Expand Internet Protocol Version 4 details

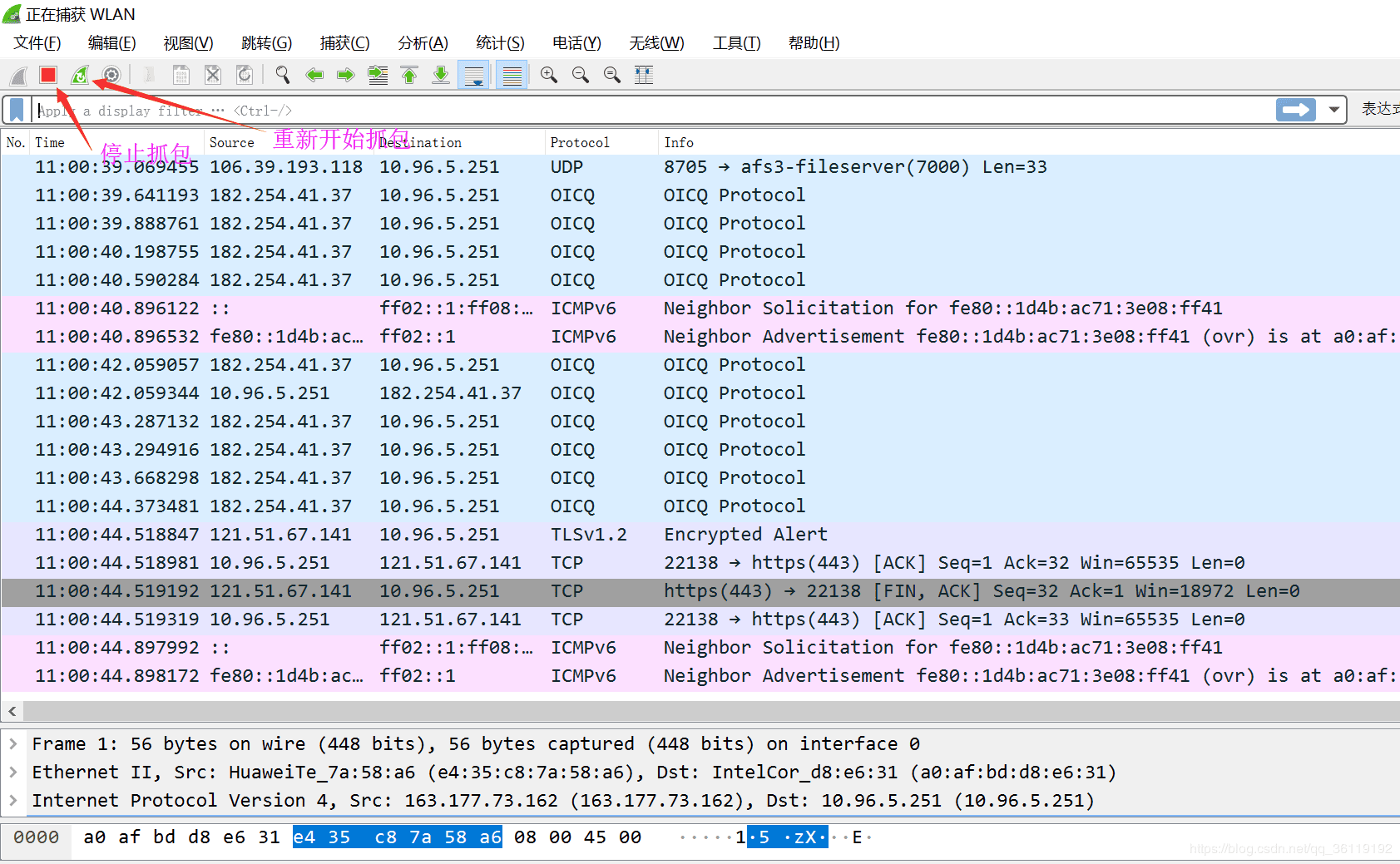[13, 801]
